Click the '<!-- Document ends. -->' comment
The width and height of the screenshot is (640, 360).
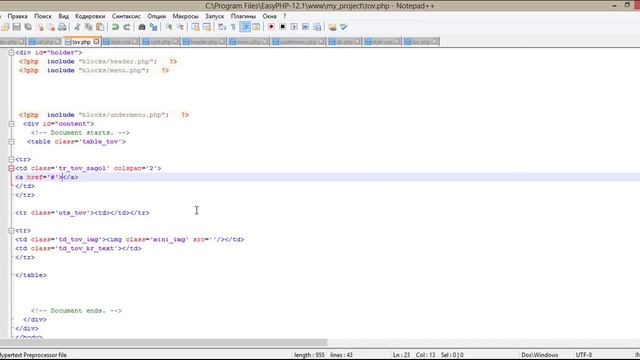pyautogui.click(x=76, y=311)
